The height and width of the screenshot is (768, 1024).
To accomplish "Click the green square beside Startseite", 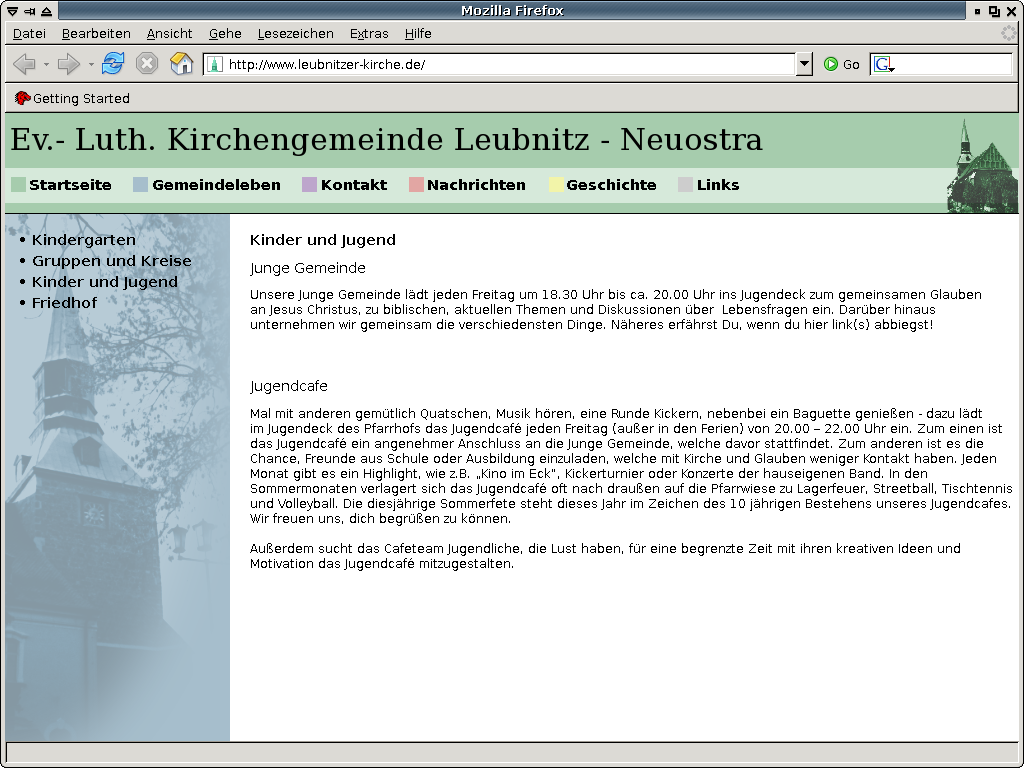I will pos(18,185).
